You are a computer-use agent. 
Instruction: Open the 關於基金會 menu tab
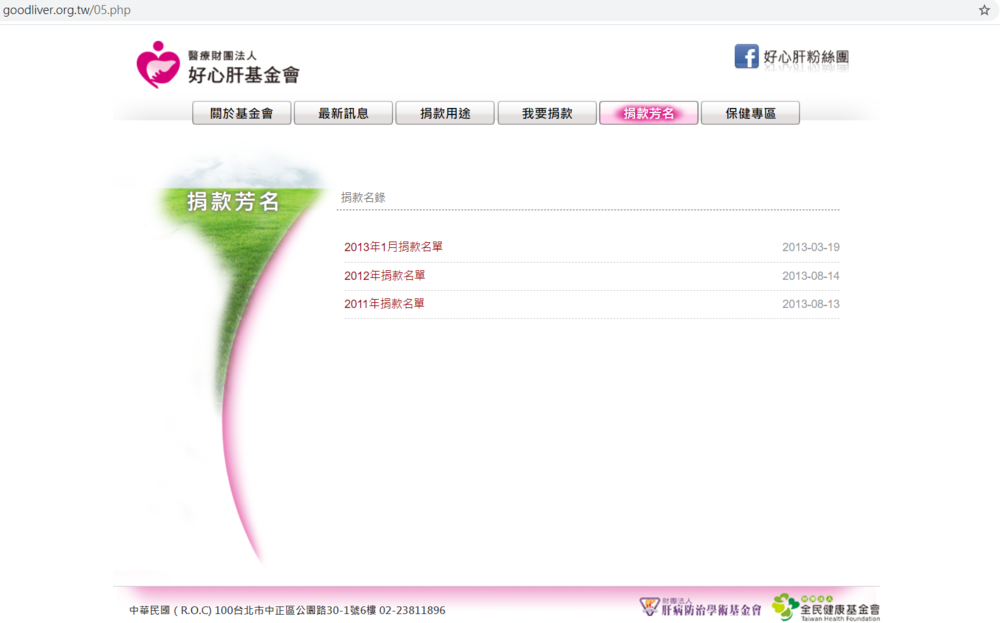(x=242, y=113)
